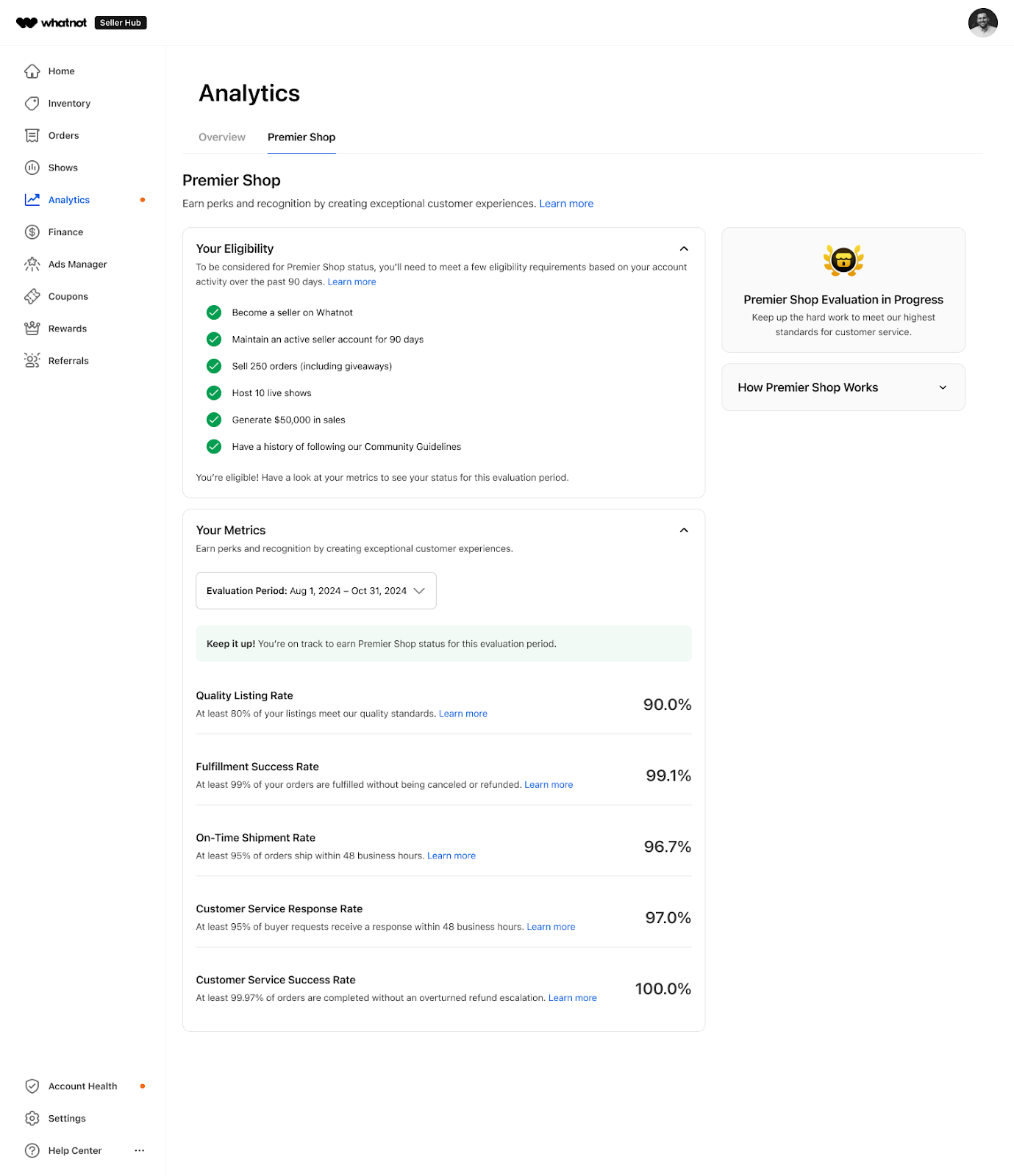1014x1176 pixels.
Task: Click the Orders receipt icon in sidebar
Action: [x=32, y=136]
